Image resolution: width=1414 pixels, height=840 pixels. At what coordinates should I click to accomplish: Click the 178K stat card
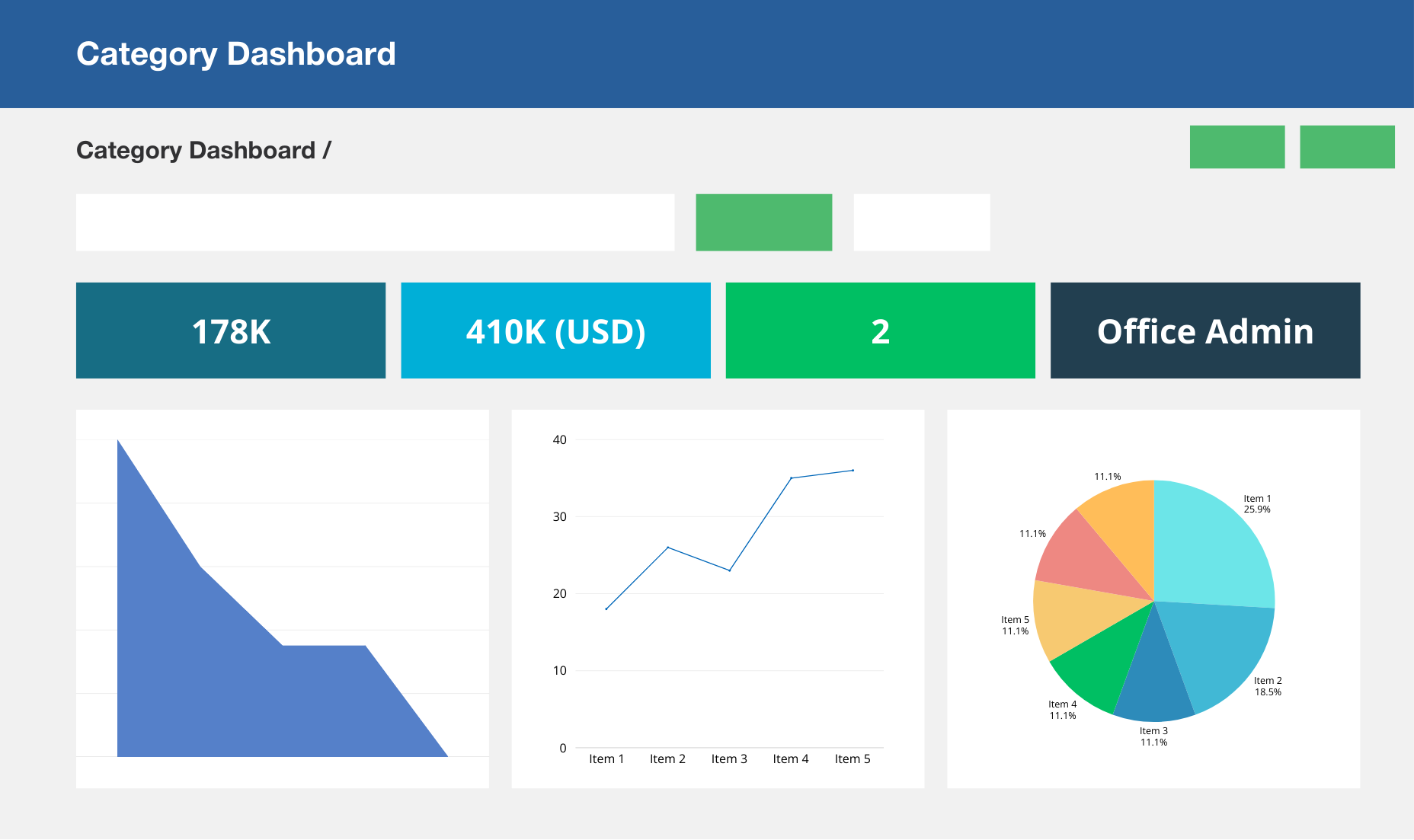(x=231, y=331)
